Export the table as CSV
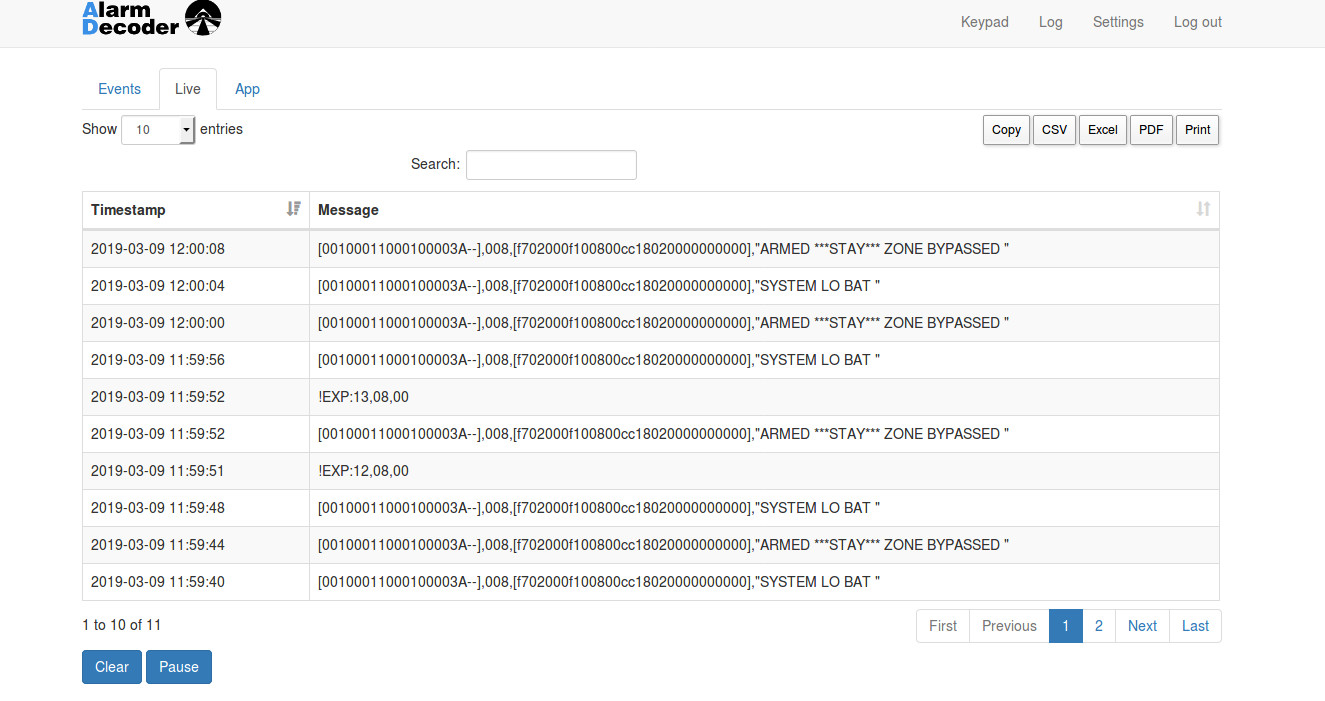Screen dimensions: 1325x701 coord(1054,130)
